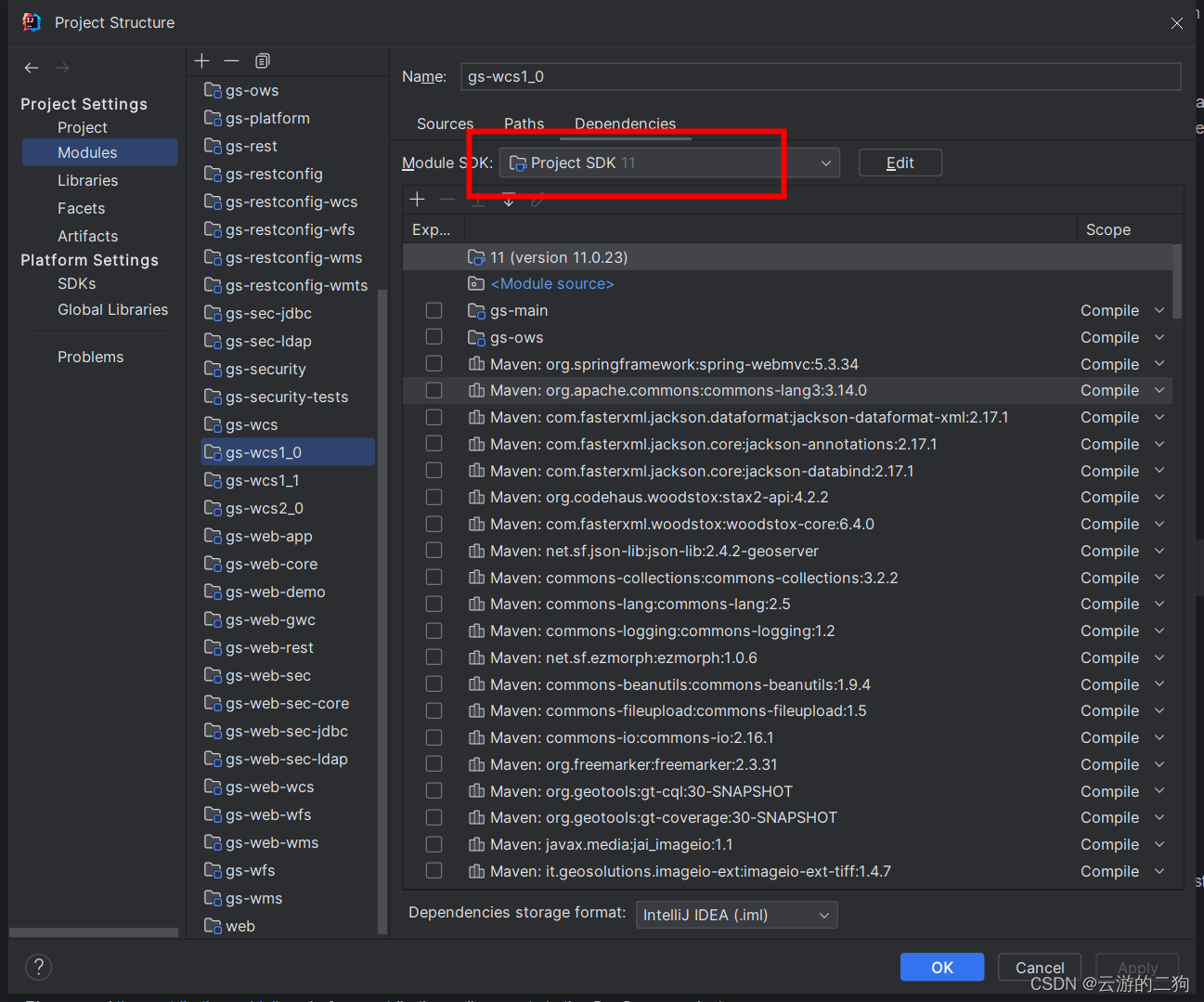Click the Edit SDK button
The height and width of the screenshot is (1002, 1204).
click(900, 163)
